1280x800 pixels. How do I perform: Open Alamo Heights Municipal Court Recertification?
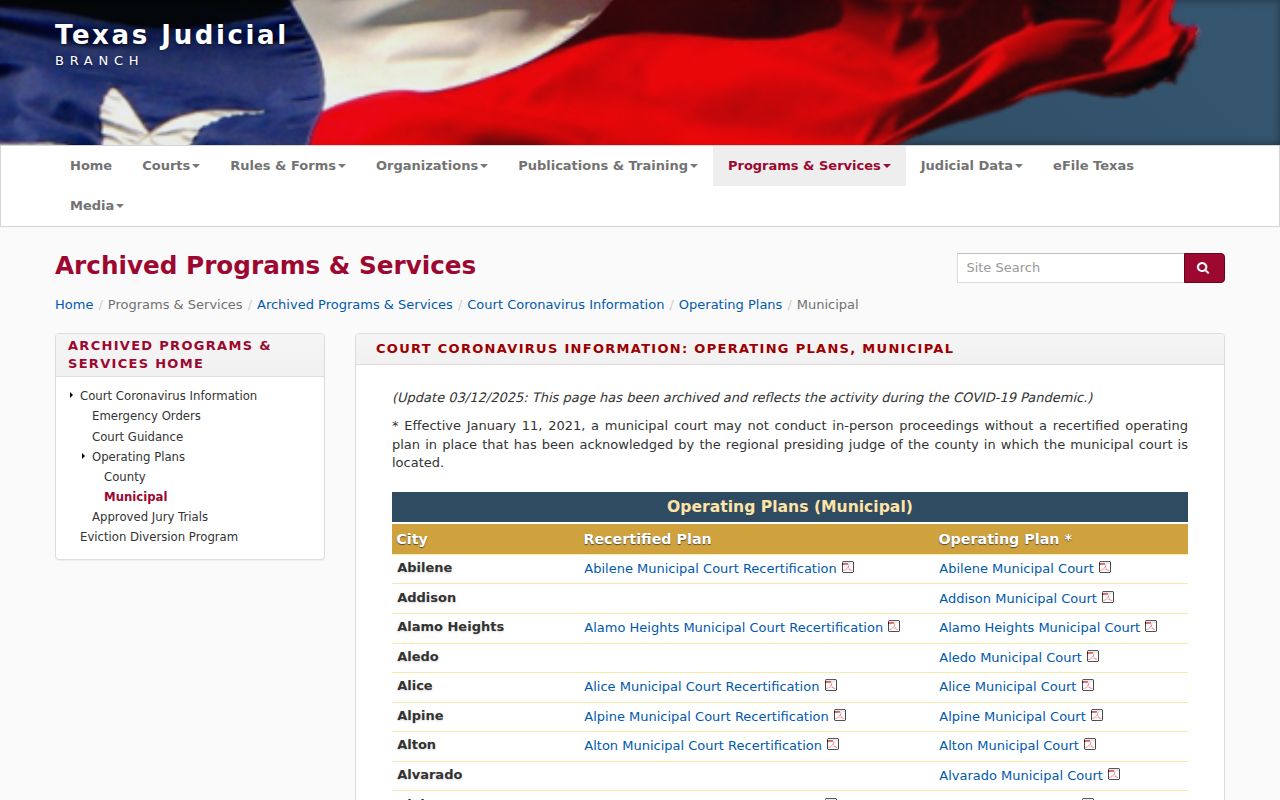733,627
